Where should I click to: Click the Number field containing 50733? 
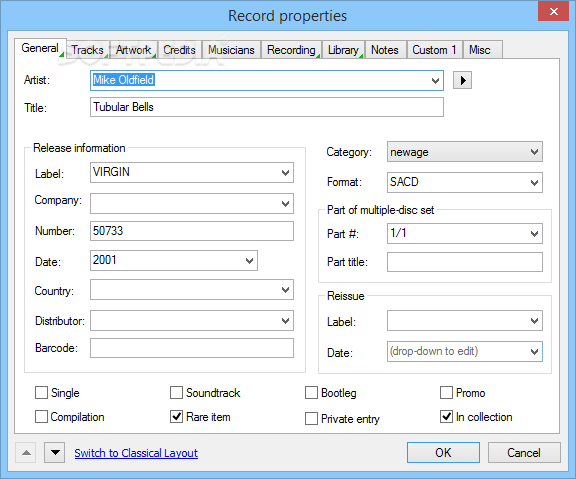click(x=192, y=231)
